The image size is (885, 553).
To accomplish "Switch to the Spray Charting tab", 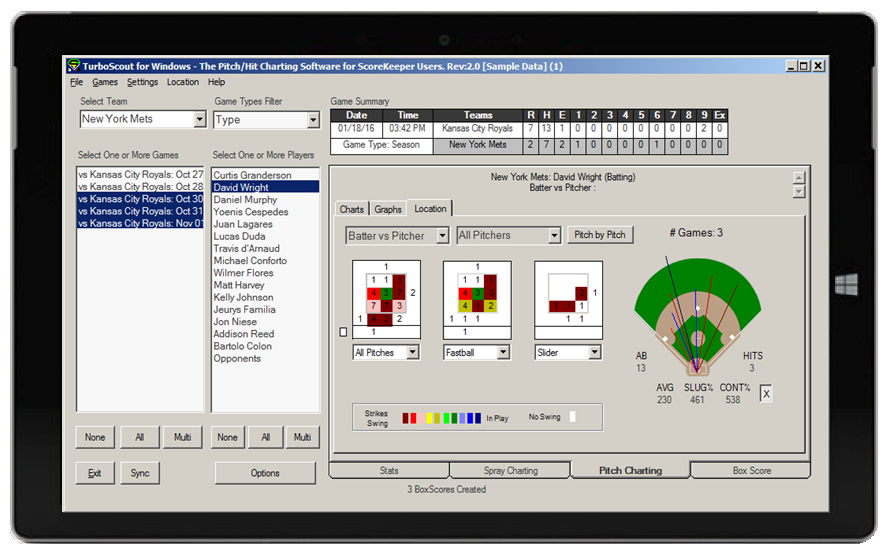I will click(x=510, y=471).
